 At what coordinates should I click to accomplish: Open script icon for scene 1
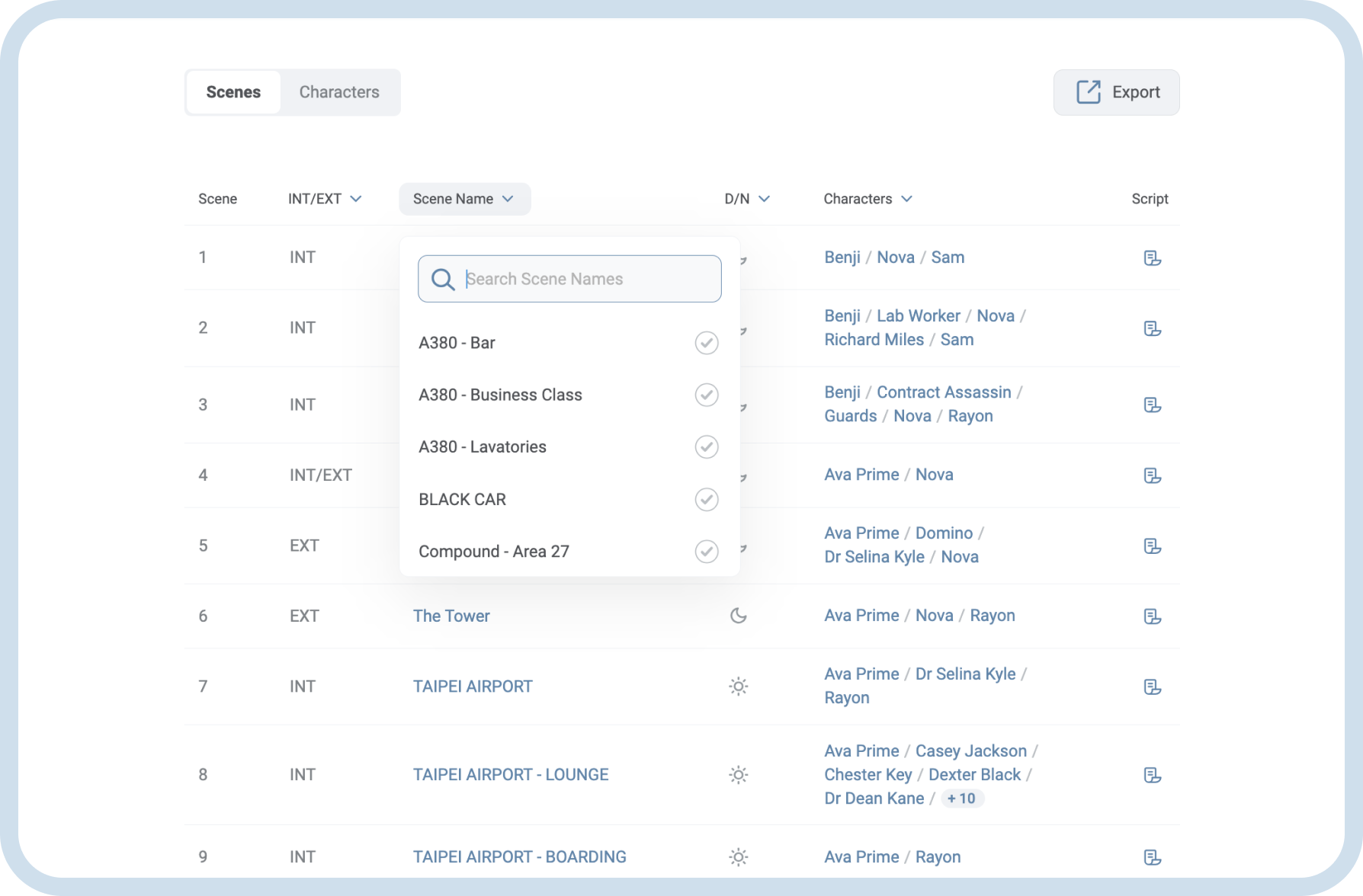(x=1152, y=258)
